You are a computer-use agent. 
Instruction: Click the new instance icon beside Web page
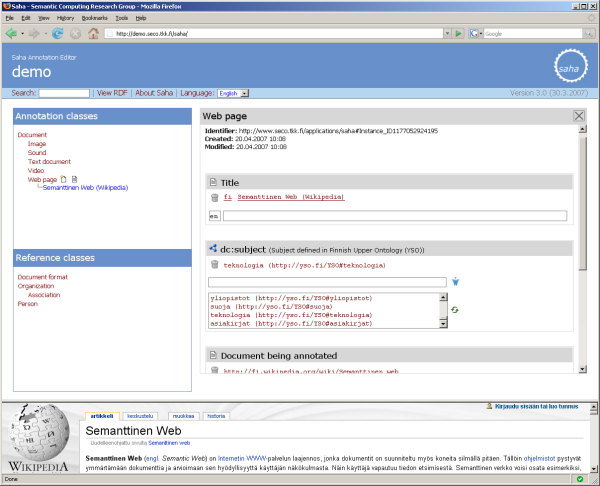coord(64,179)
